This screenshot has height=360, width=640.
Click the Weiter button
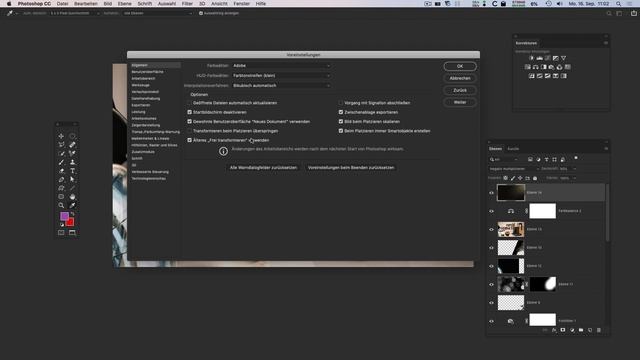tap(460, 102)
